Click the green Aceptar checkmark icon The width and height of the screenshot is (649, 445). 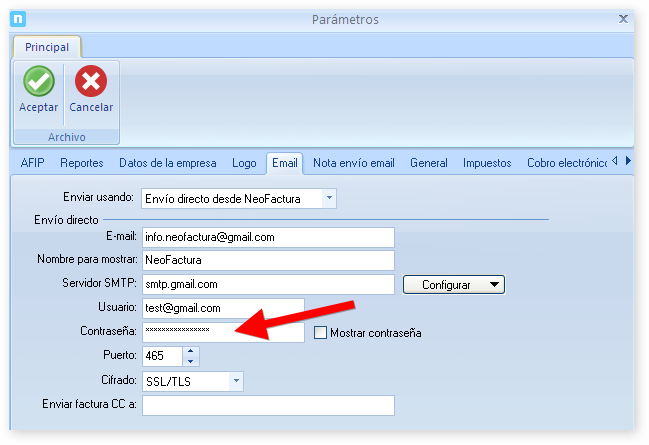(x=38, y=82)
